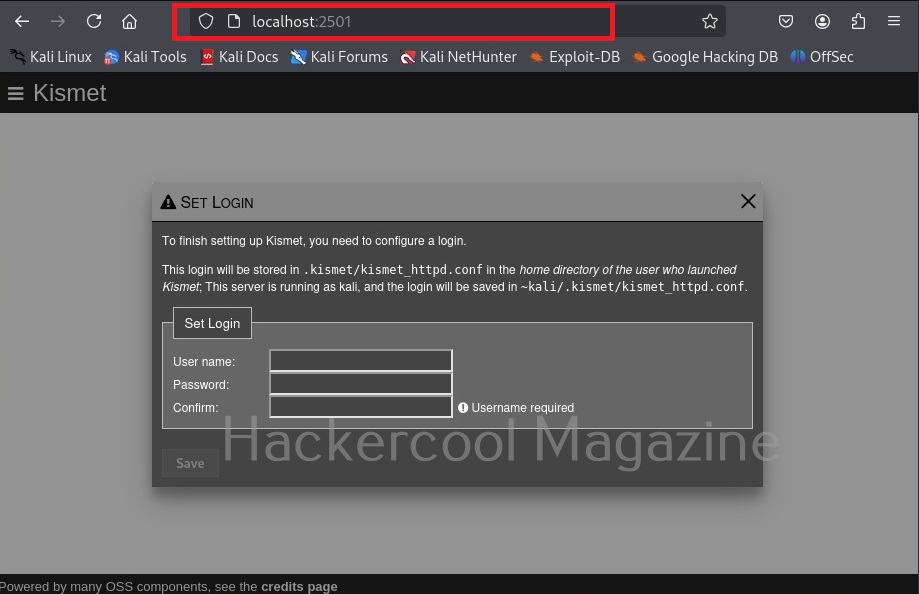Click the page info icon beside URL

tap(234, 22)
